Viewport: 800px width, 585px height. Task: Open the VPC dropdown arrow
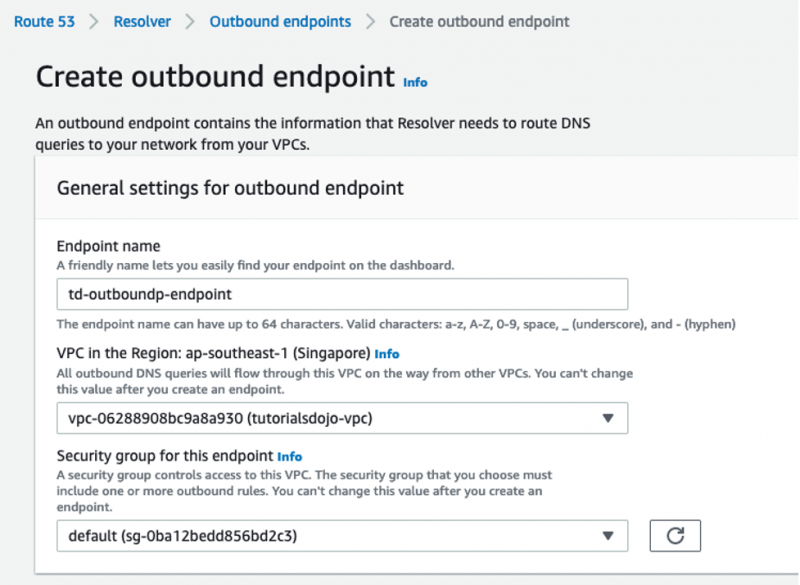click(x=609, y=418)
